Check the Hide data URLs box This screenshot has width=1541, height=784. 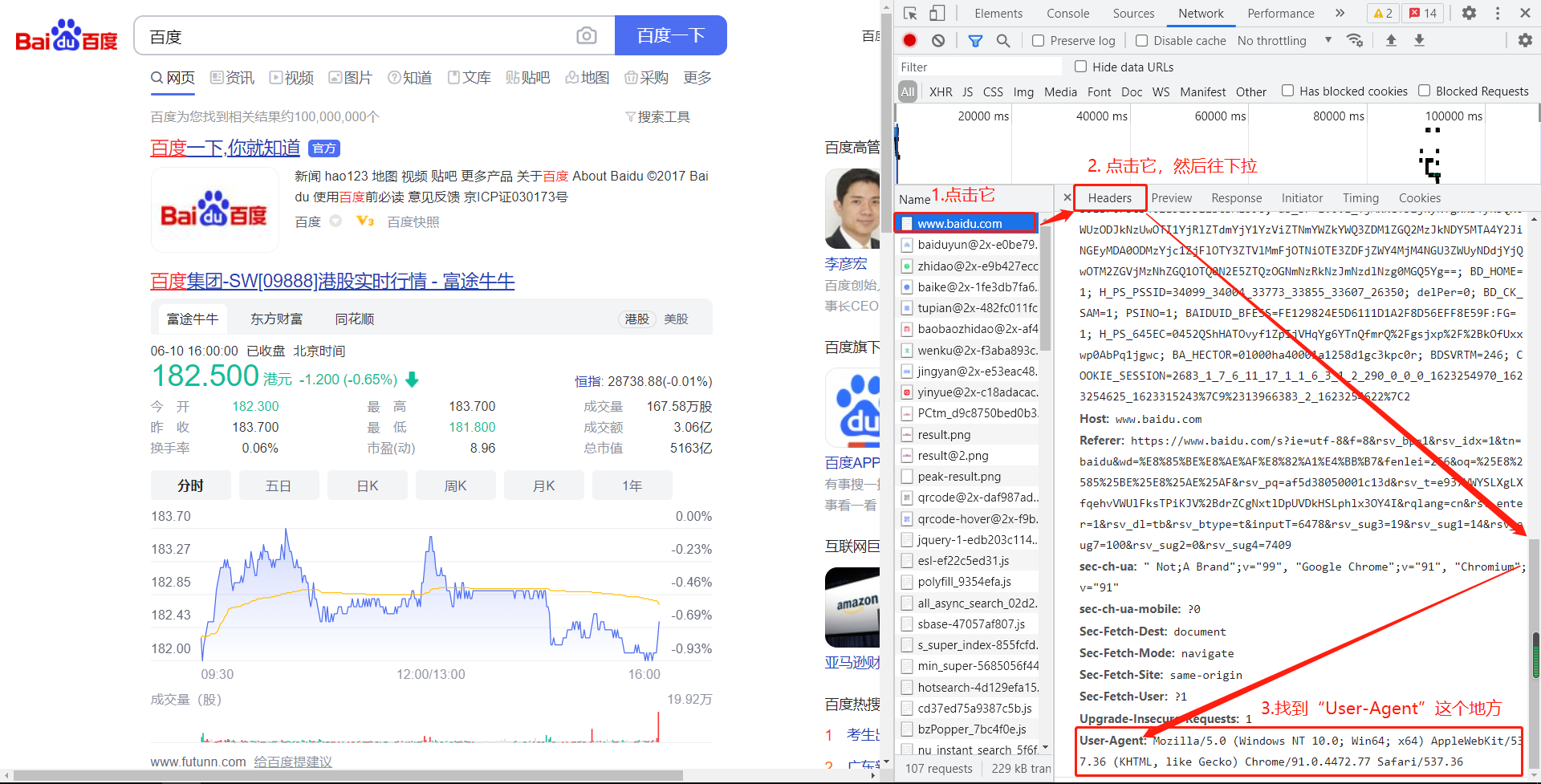(x=1080, y=67)
